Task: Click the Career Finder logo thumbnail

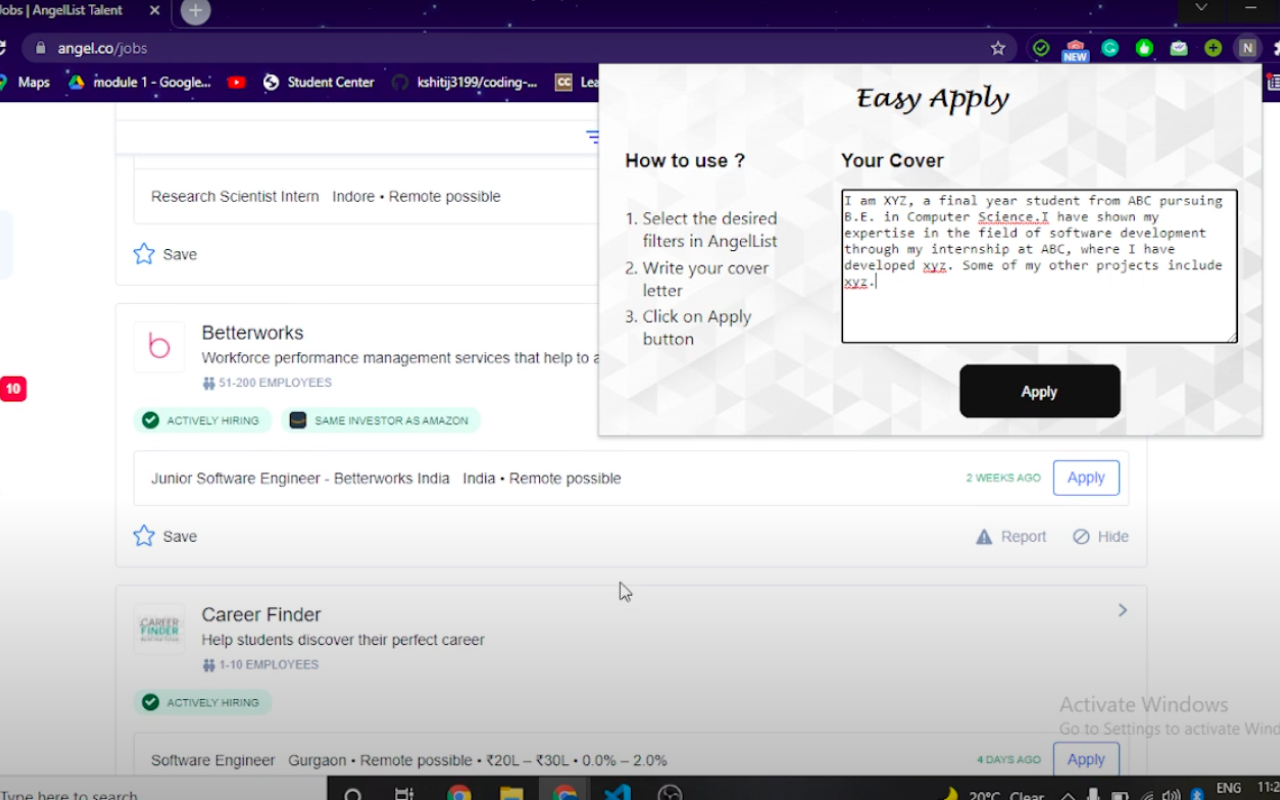Action: coord(159,629)
